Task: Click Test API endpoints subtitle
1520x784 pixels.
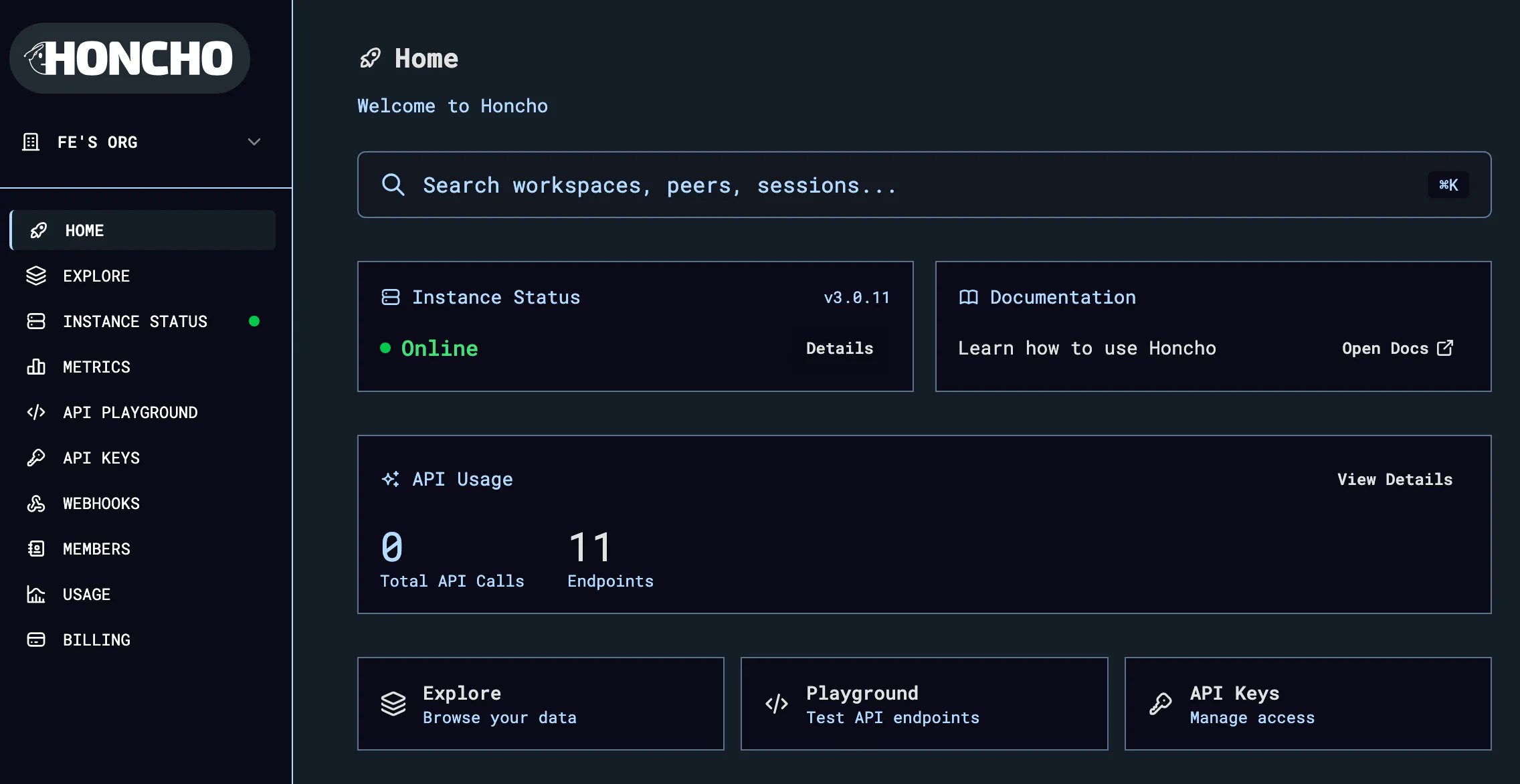Action: pos(892,718)
